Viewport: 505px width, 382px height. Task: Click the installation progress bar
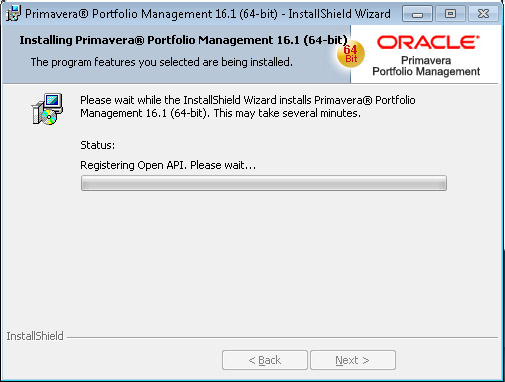[x=264, y=183]
